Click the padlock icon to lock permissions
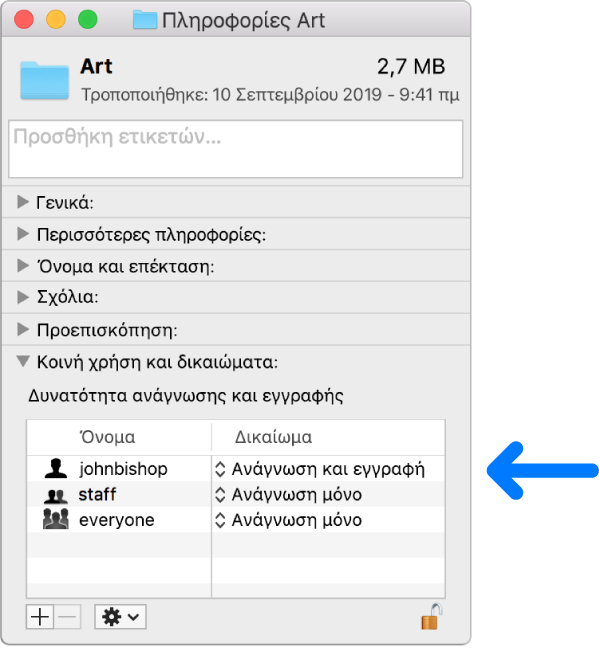The width and height of the screenshot is (599, 649). [432, 617]
